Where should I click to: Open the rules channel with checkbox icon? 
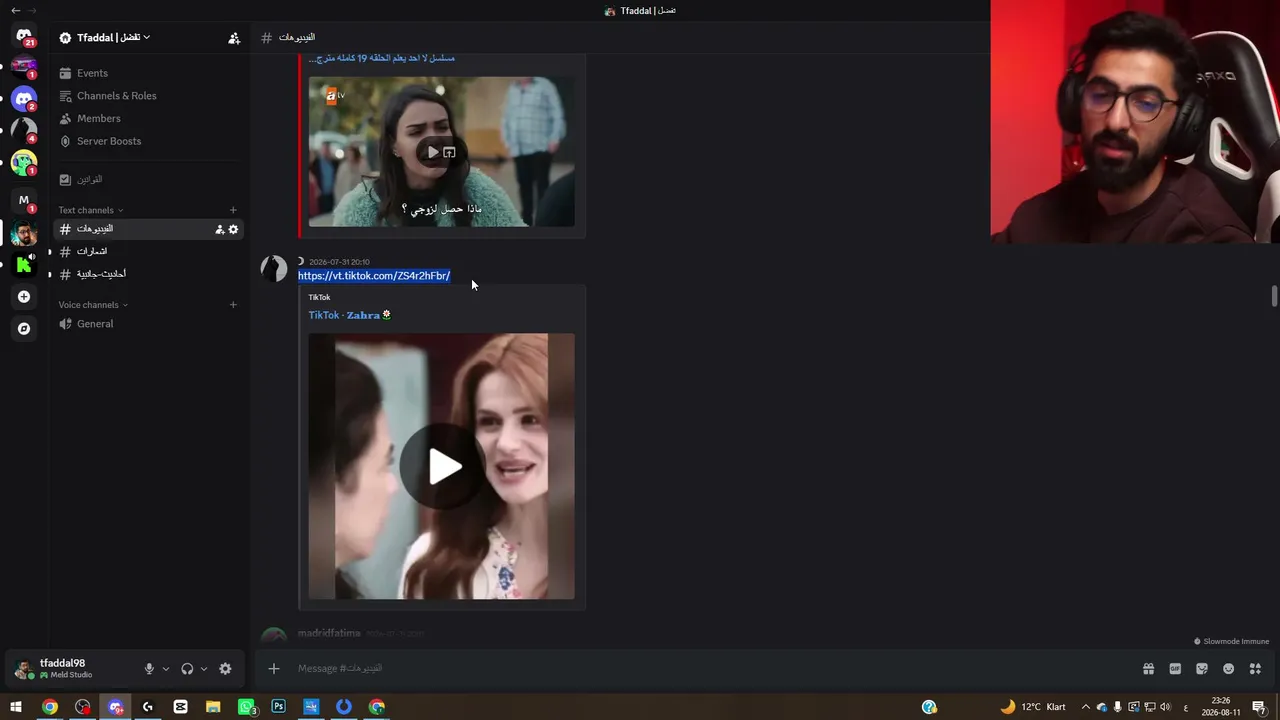pos(147,180)
